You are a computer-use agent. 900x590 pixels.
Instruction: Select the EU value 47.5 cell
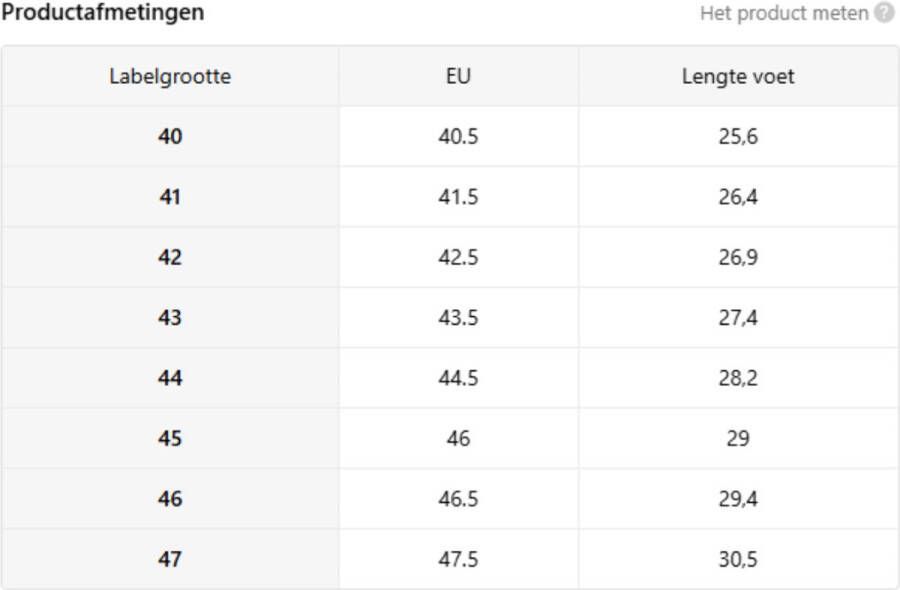458,559
